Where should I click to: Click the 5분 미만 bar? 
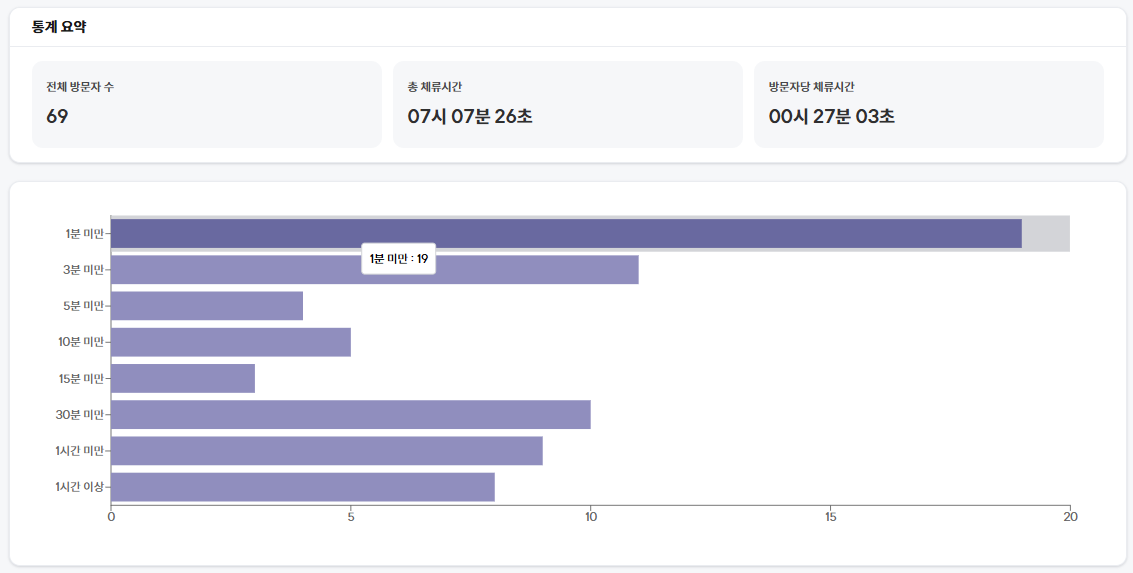206,306
